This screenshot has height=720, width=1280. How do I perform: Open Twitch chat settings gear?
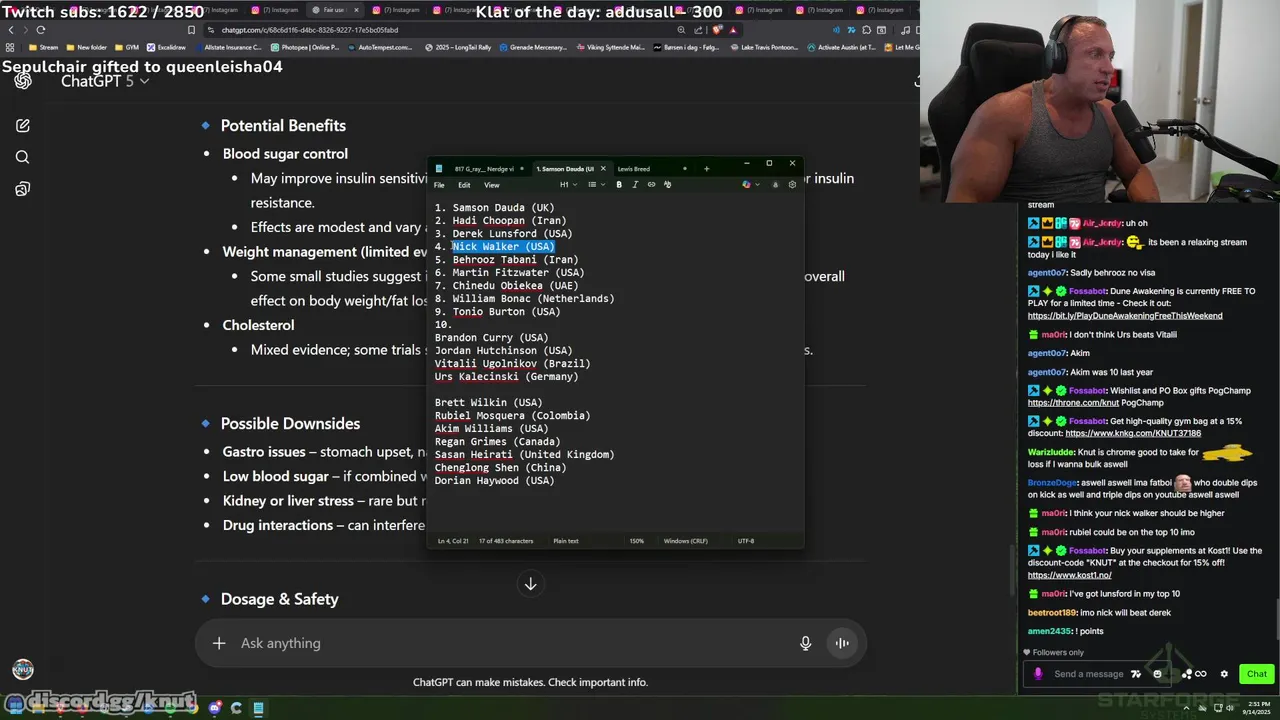tap(1223, 674)
